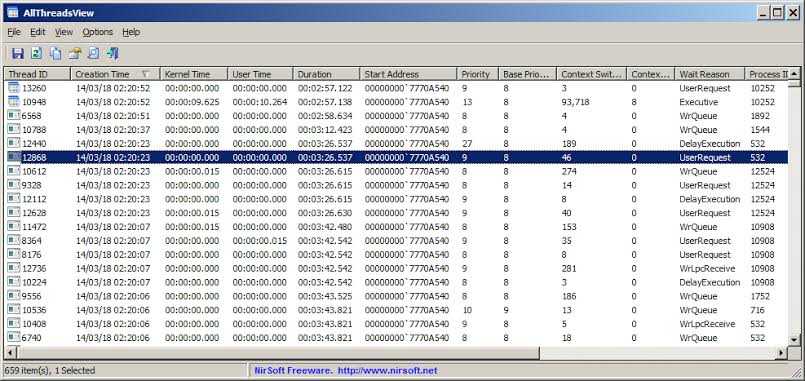Click the NirSoft website link in status bar
This screenshot has width=805, height=381.
pyautogui.click(x=346, y=370)
